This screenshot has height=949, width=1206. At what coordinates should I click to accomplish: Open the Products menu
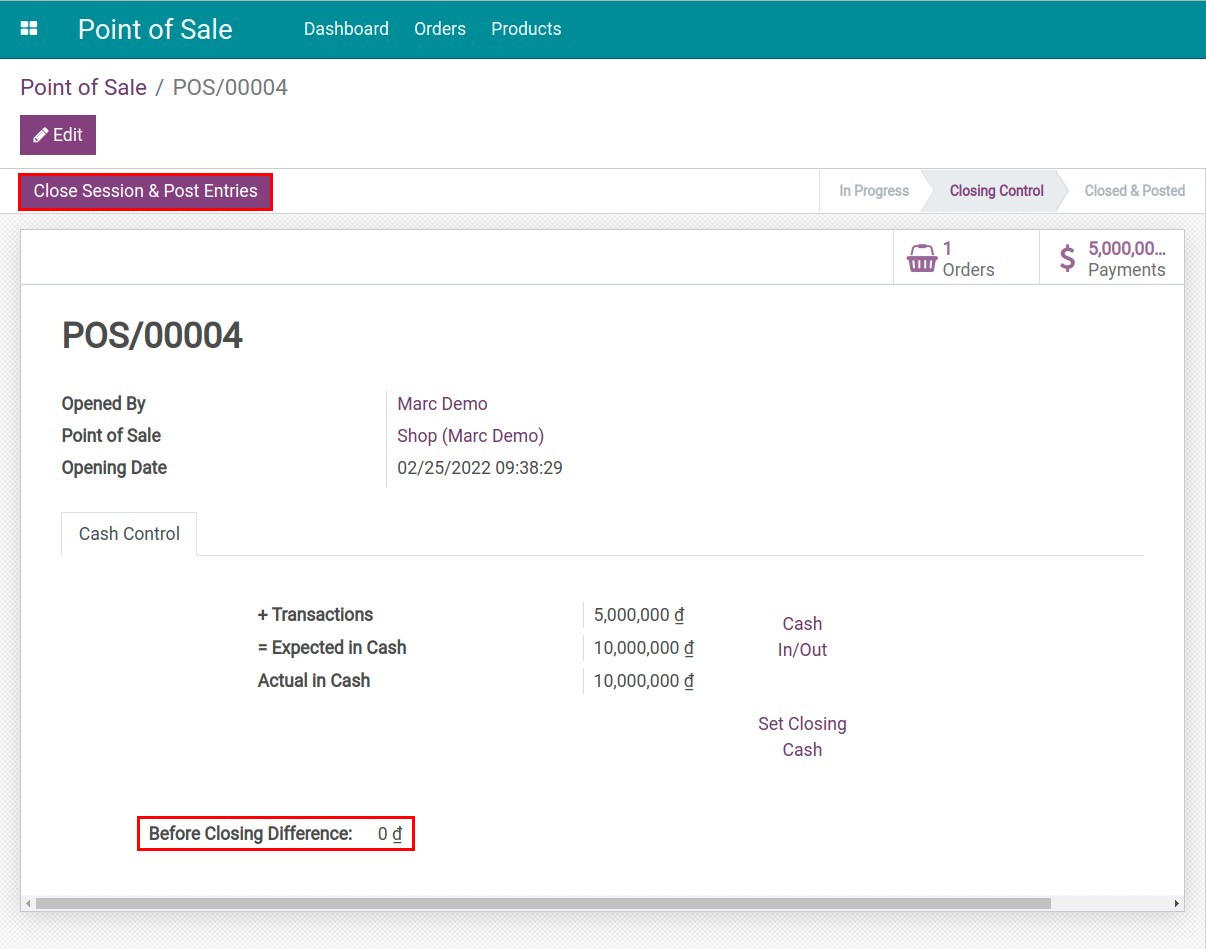(x=526, y=29)
